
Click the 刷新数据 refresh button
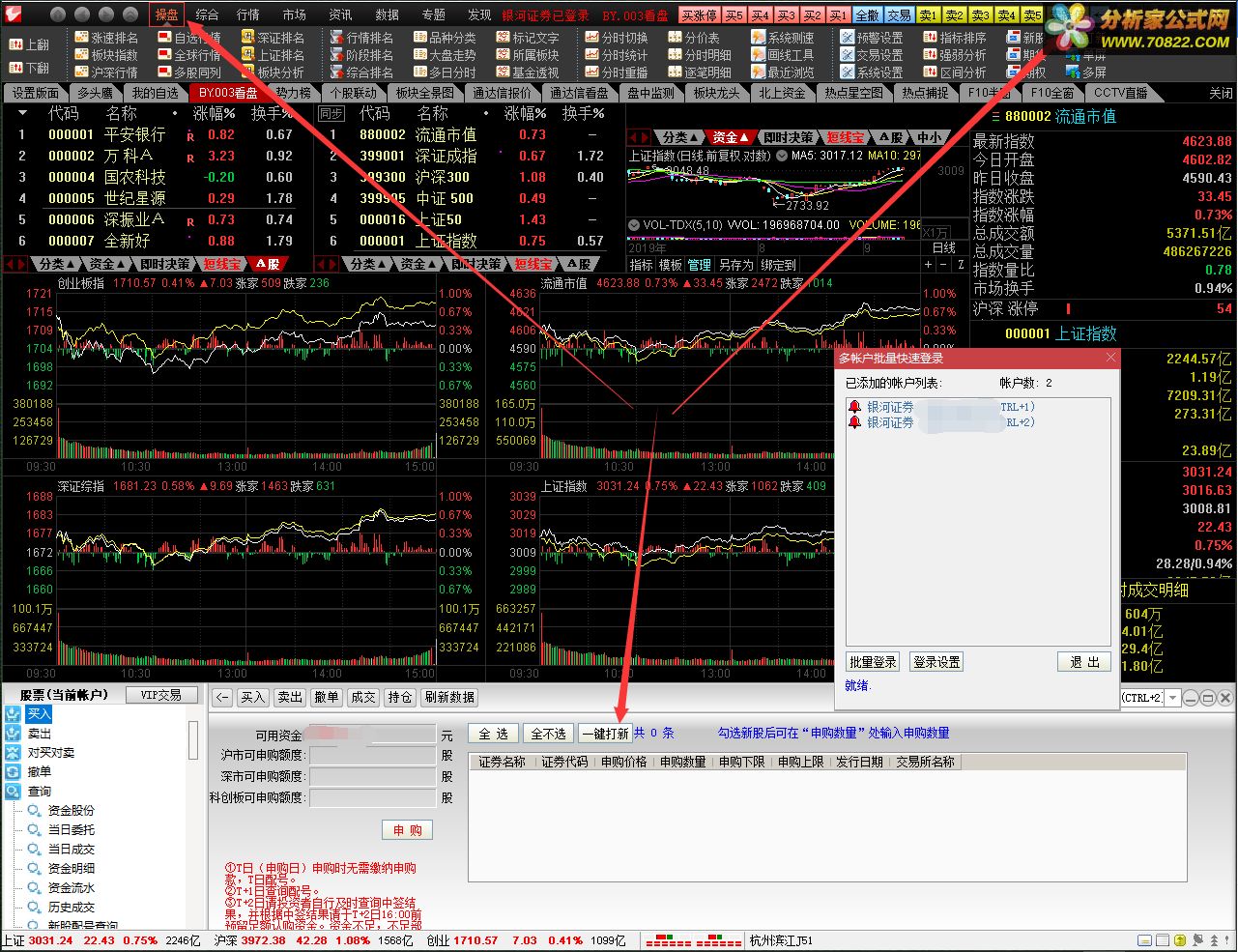pos(449,697)
